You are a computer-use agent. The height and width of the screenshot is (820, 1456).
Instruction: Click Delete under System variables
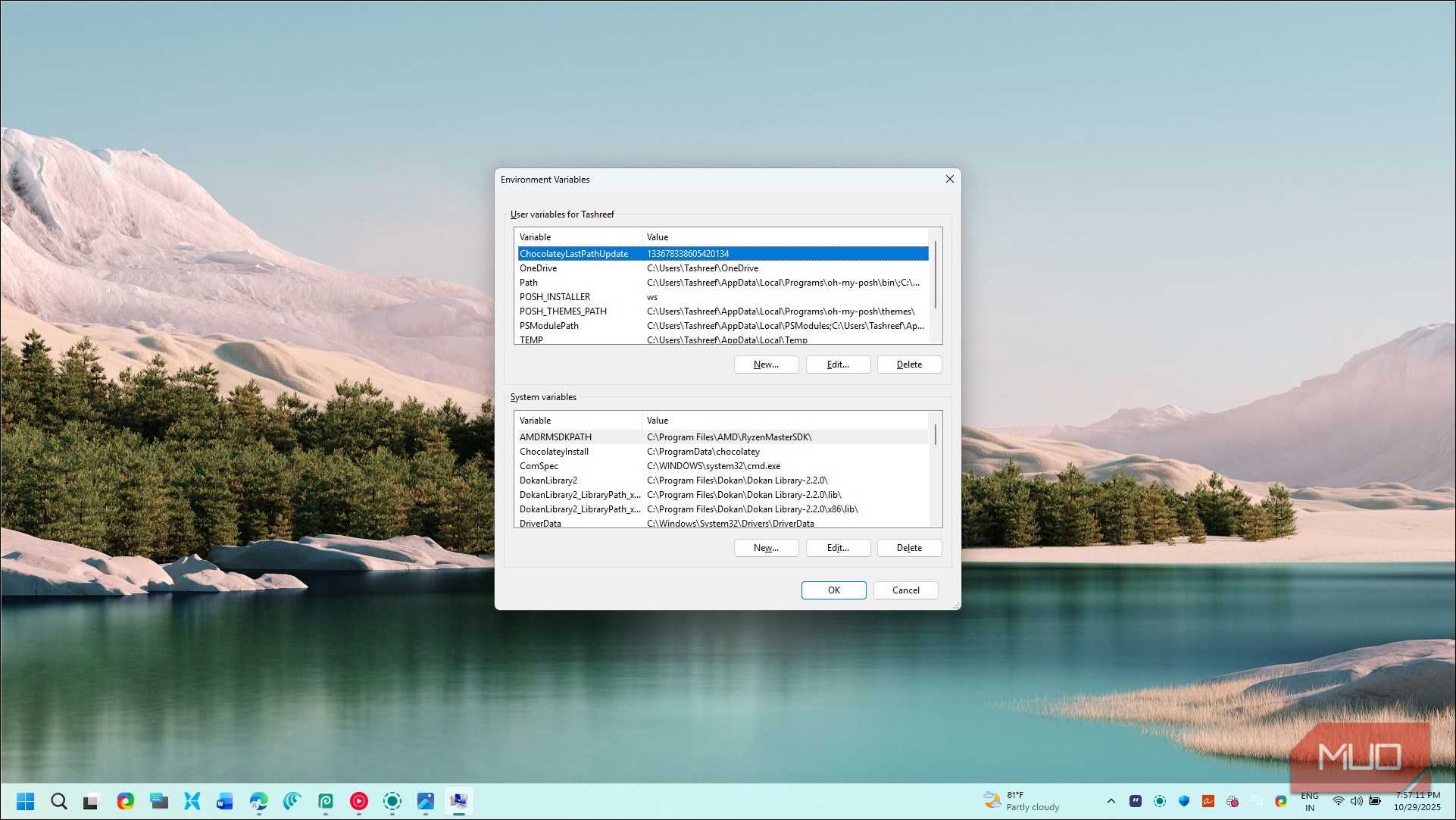click(x=909, y=548)
